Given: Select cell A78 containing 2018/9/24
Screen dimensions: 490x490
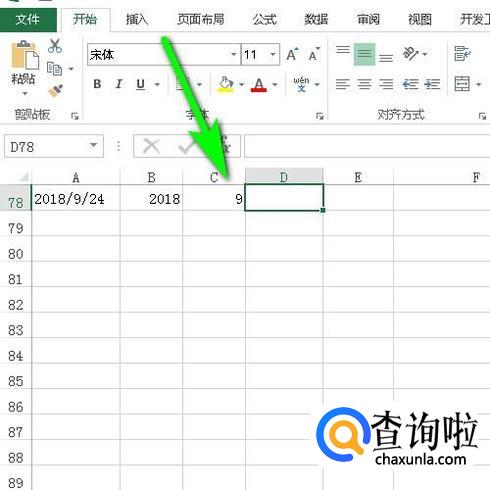Looking at the screenshot, I should click(x=76, y=199).
